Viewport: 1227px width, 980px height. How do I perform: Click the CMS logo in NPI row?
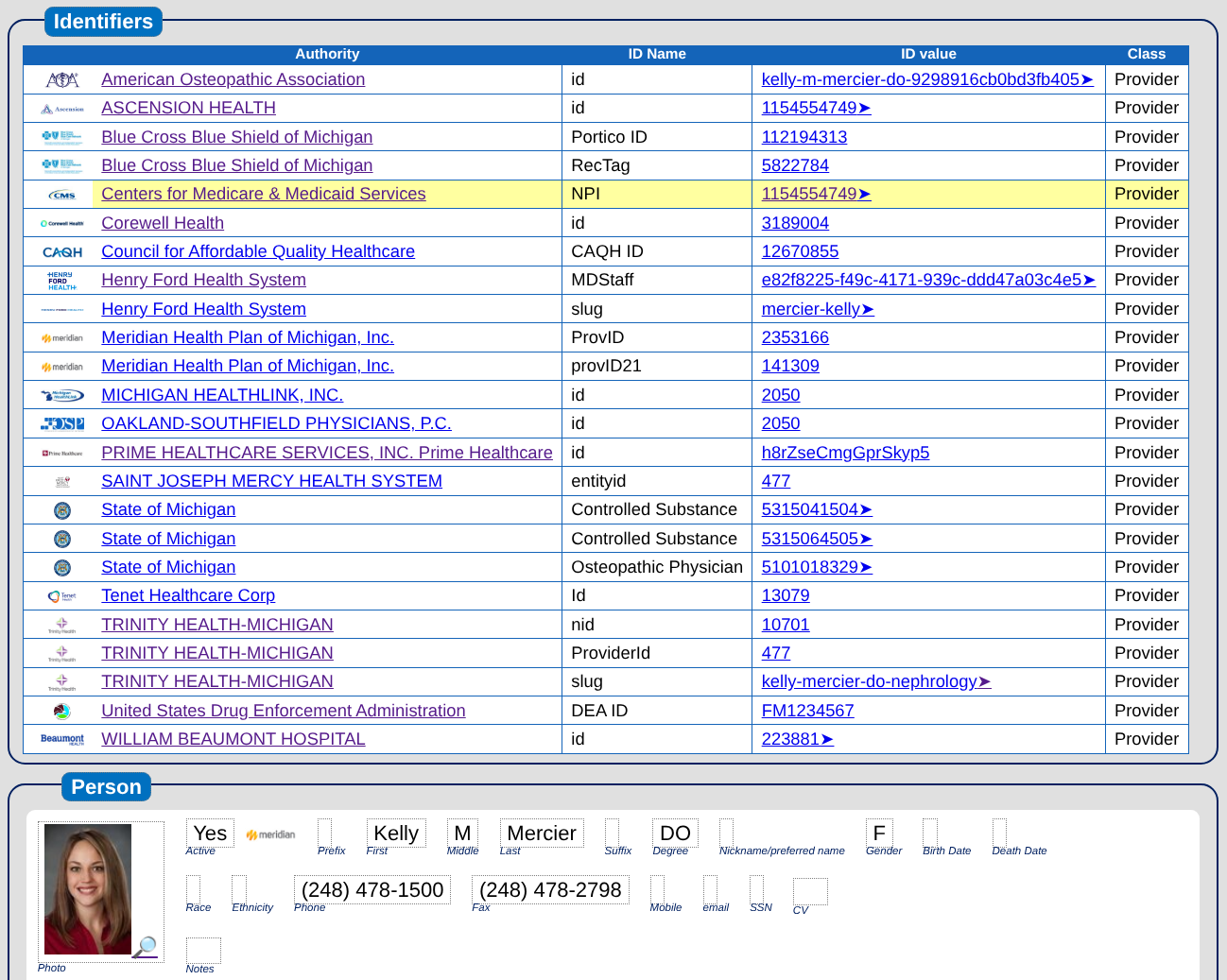[x=62, y=195]
